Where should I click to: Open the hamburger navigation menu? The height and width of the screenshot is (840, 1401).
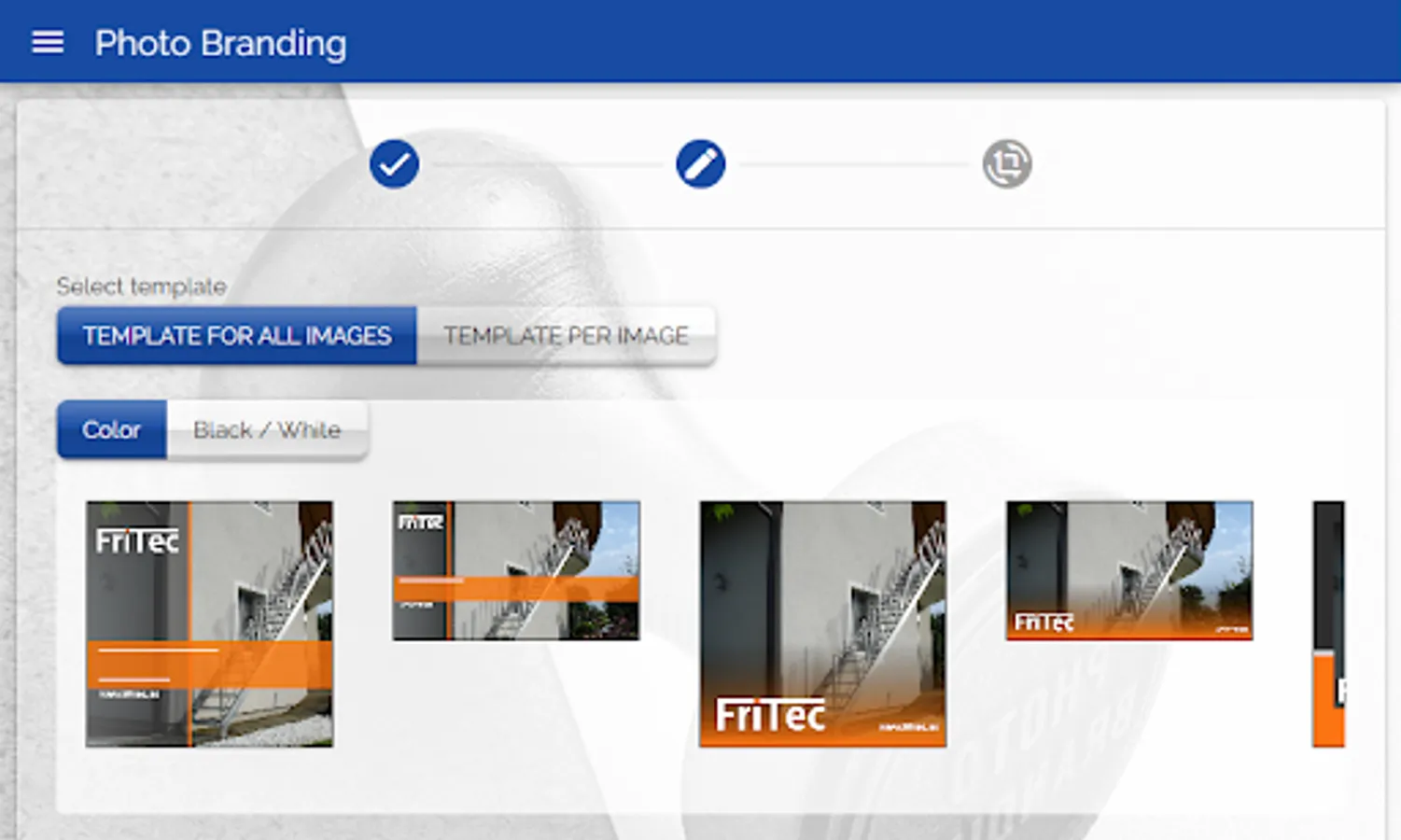48,42
